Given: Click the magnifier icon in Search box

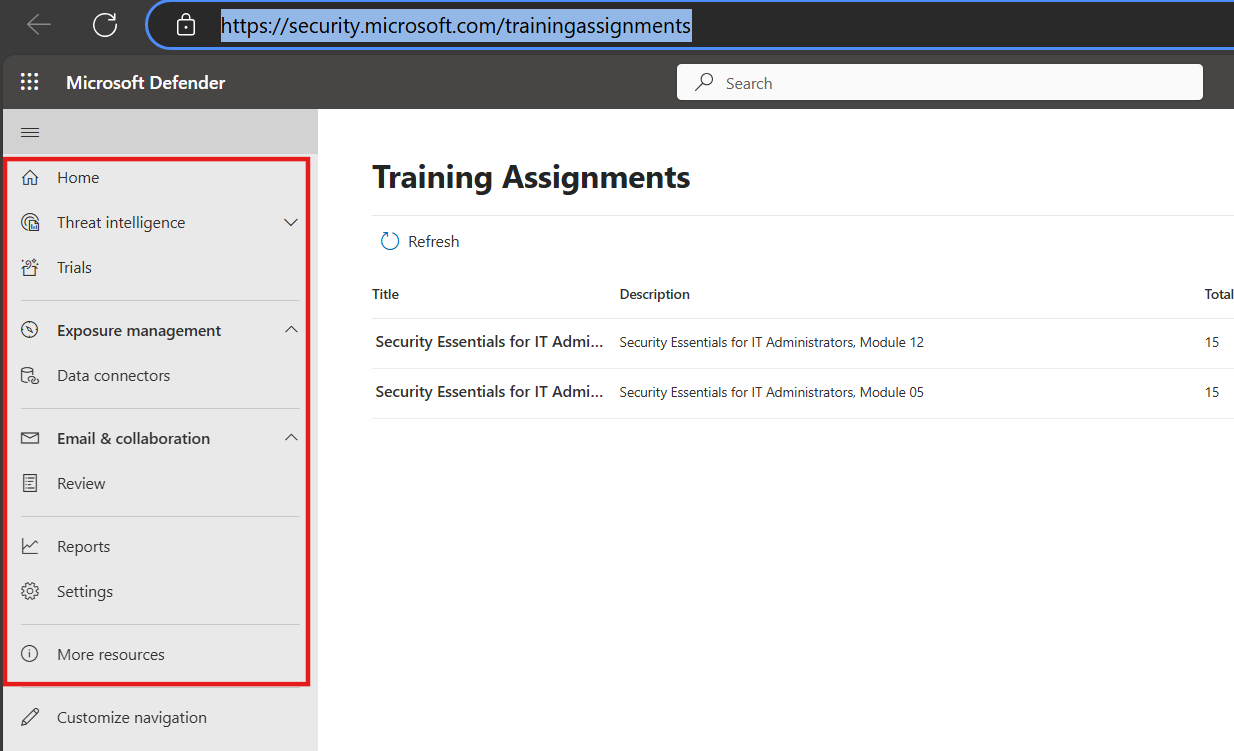Looking at the screenshot, I should point(705,83).
